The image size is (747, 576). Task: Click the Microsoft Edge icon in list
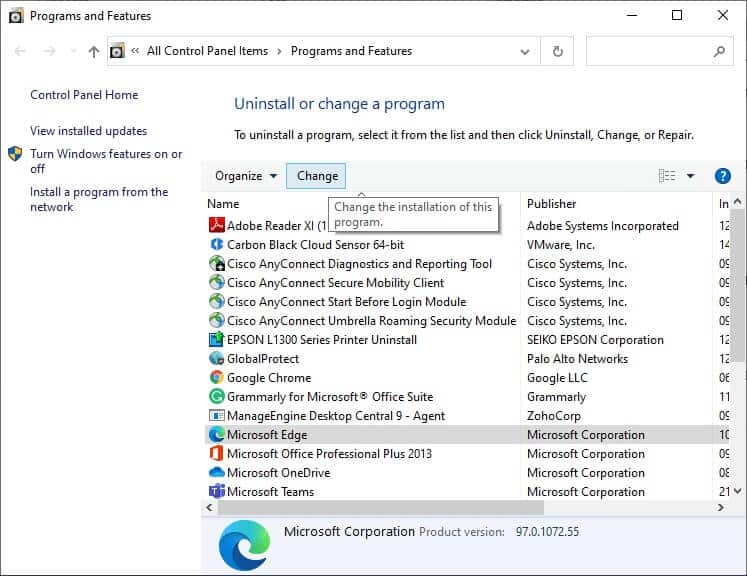pos(217,435)
